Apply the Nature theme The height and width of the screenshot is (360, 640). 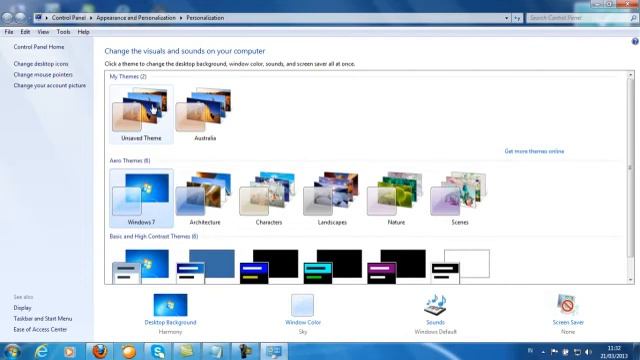pos(396,198)
